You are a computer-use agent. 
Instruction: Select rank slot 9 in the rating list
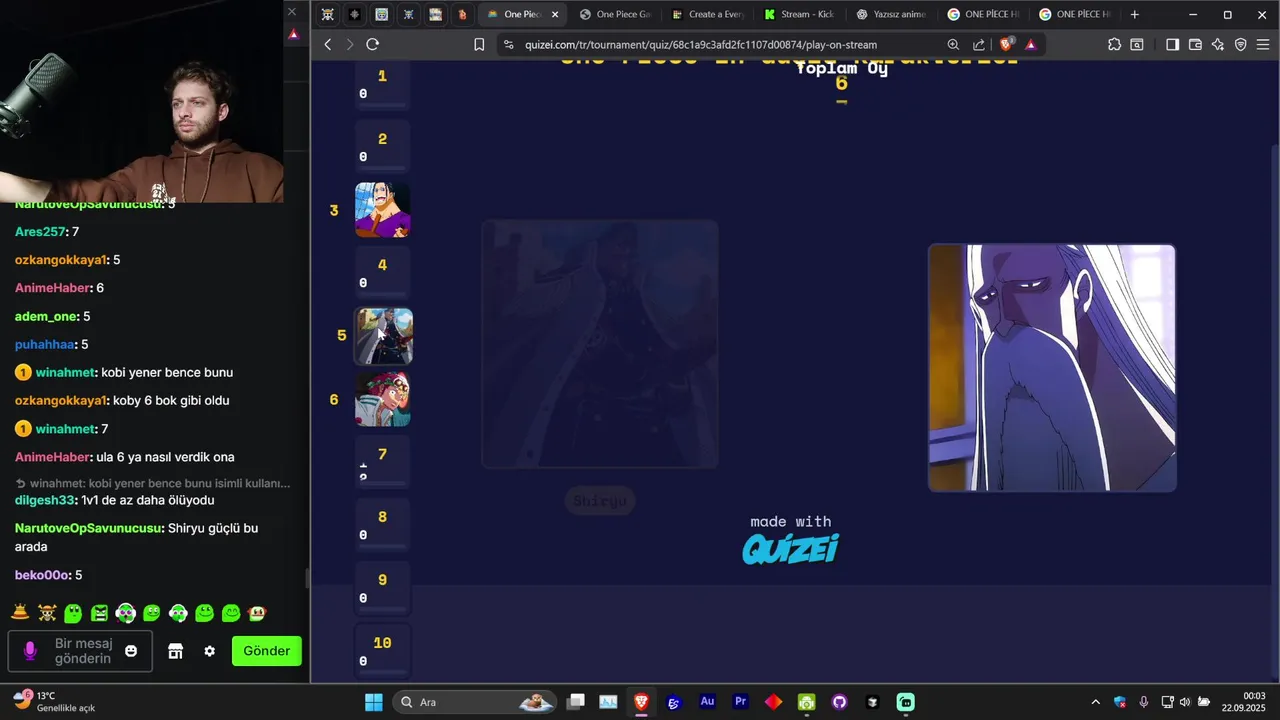(x=382, y=588)
